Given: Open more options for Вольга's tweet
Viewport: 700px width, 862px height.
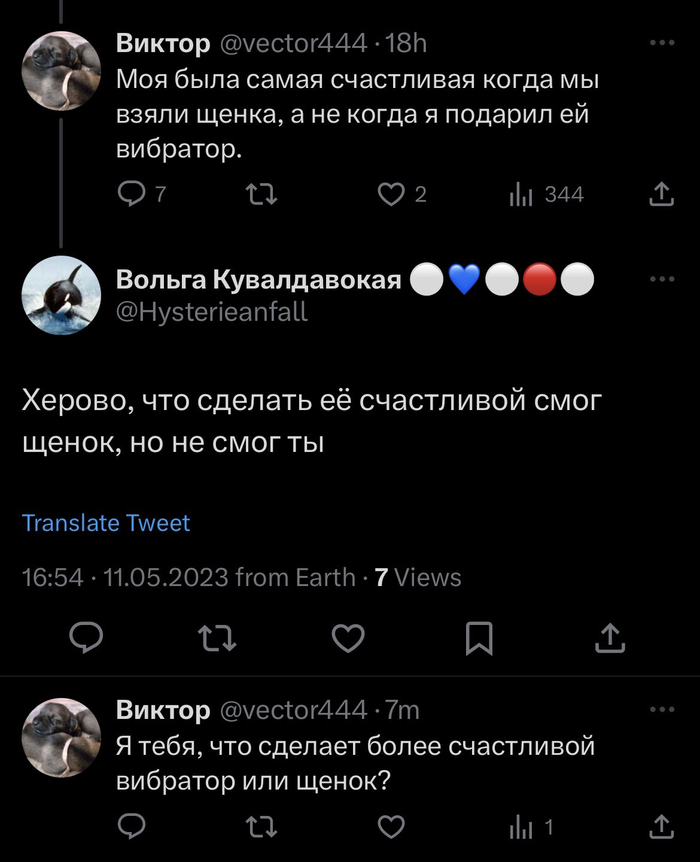Looking at the screenshot, I should (x=660, y=278).
